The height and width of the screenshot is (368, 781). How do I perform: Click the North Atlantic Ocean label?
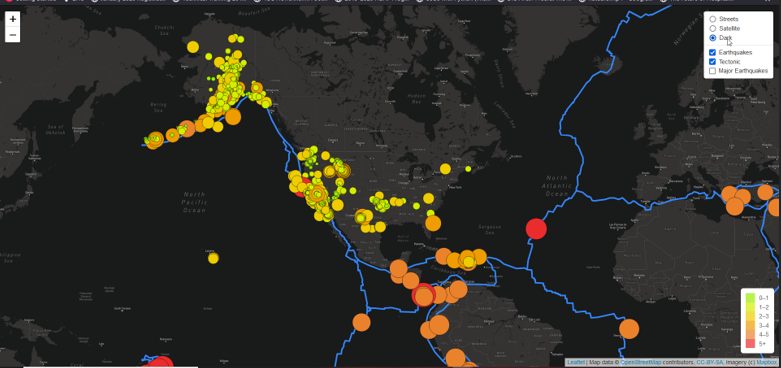556,186
